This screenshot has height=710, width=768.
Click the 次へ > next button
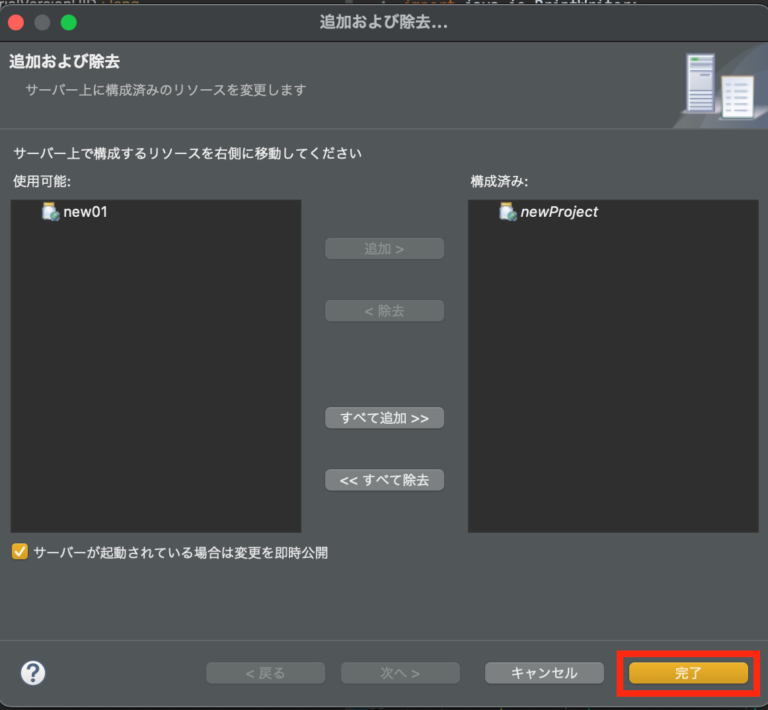(x=400, y=673)
